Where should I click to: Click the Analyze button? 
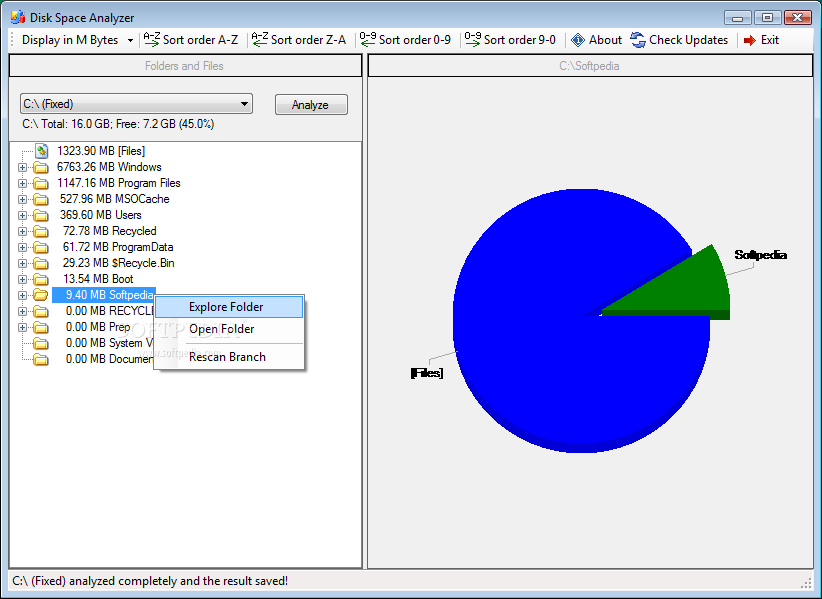point(311,105)
